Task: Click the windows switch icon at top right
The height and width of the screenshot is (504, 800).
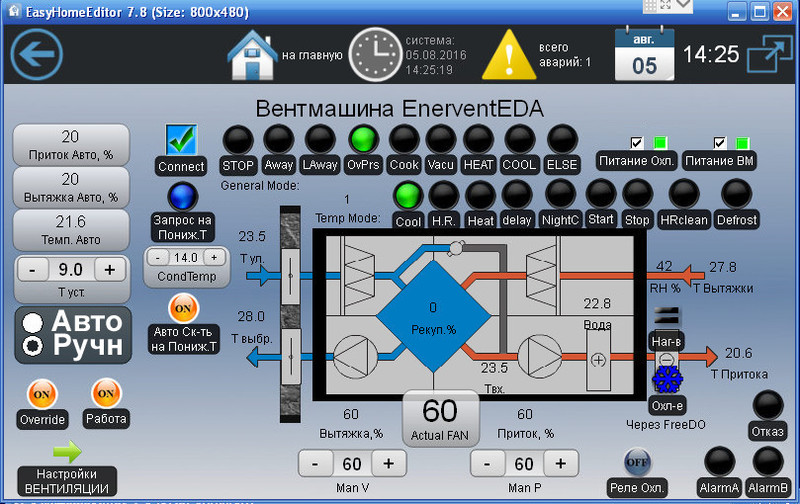Action: (768, 54)
